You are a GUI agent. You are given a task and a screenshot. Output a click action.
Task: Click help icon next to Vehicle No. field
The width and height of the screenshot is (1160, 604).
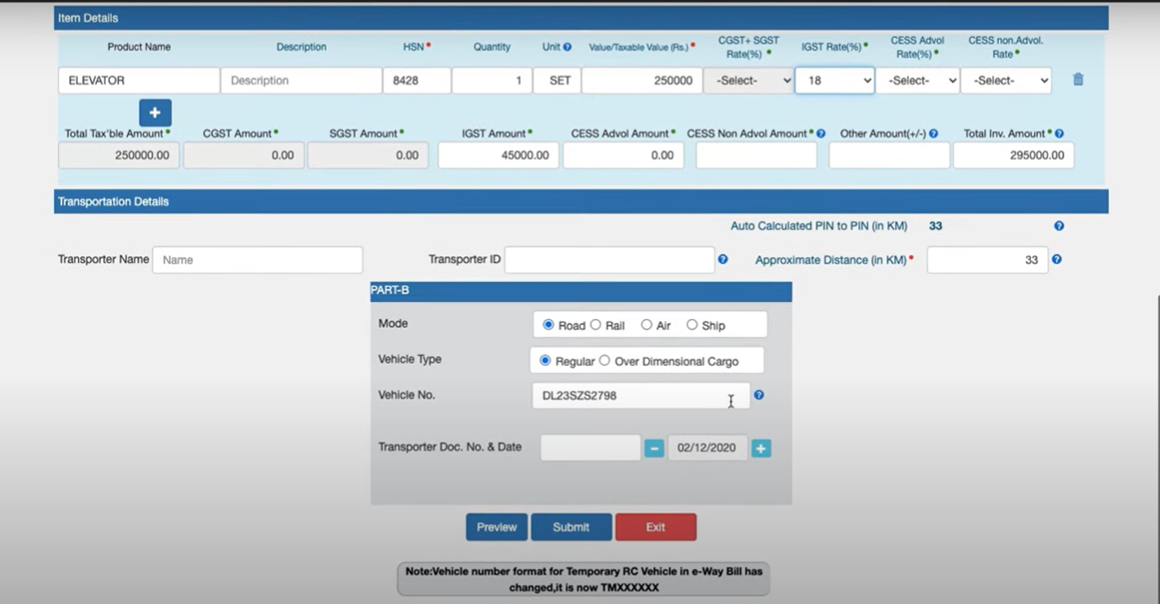pos(759,395)
